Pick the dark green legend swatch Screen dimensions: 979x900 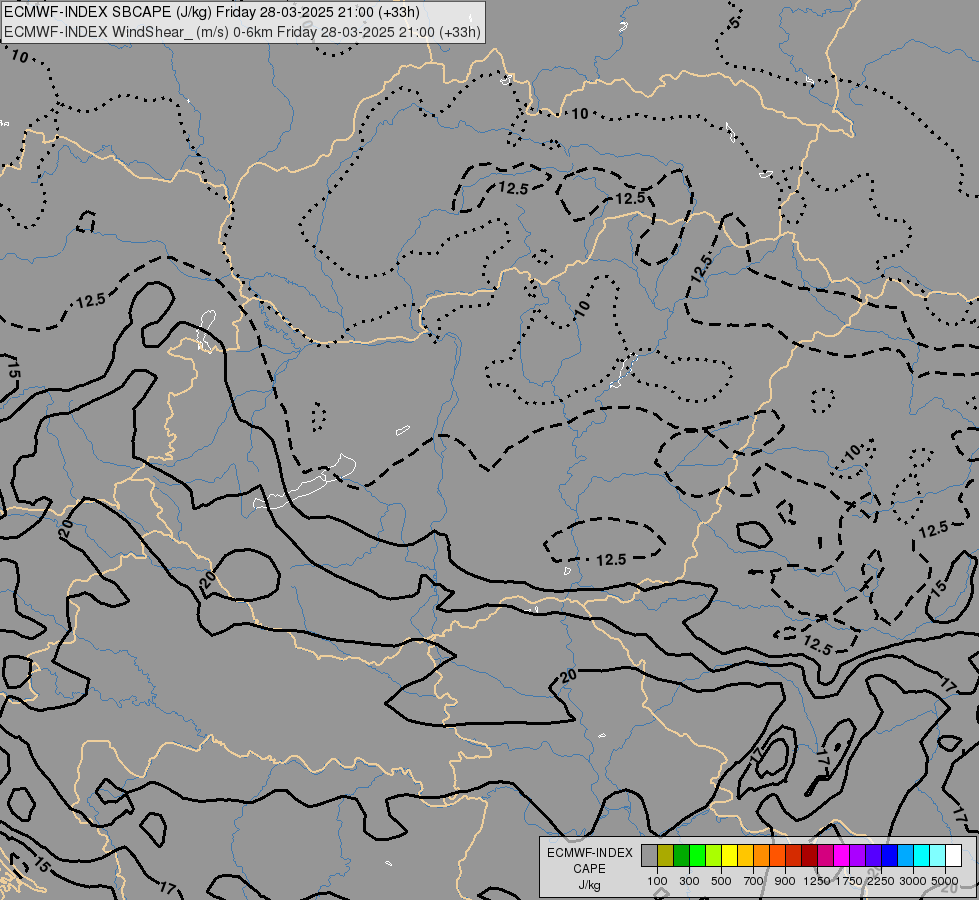681,856
